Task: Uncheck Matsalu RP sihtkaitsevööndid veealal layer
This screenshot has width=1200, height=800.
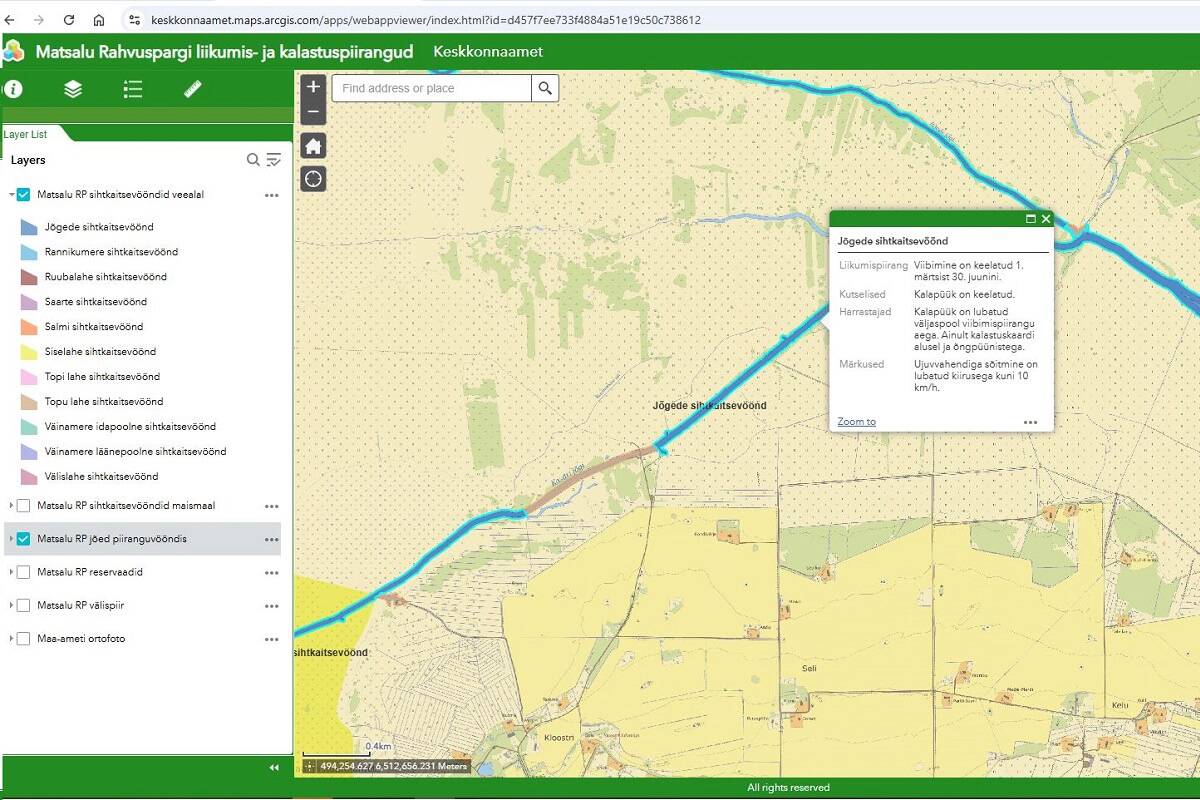Action: 24,195
